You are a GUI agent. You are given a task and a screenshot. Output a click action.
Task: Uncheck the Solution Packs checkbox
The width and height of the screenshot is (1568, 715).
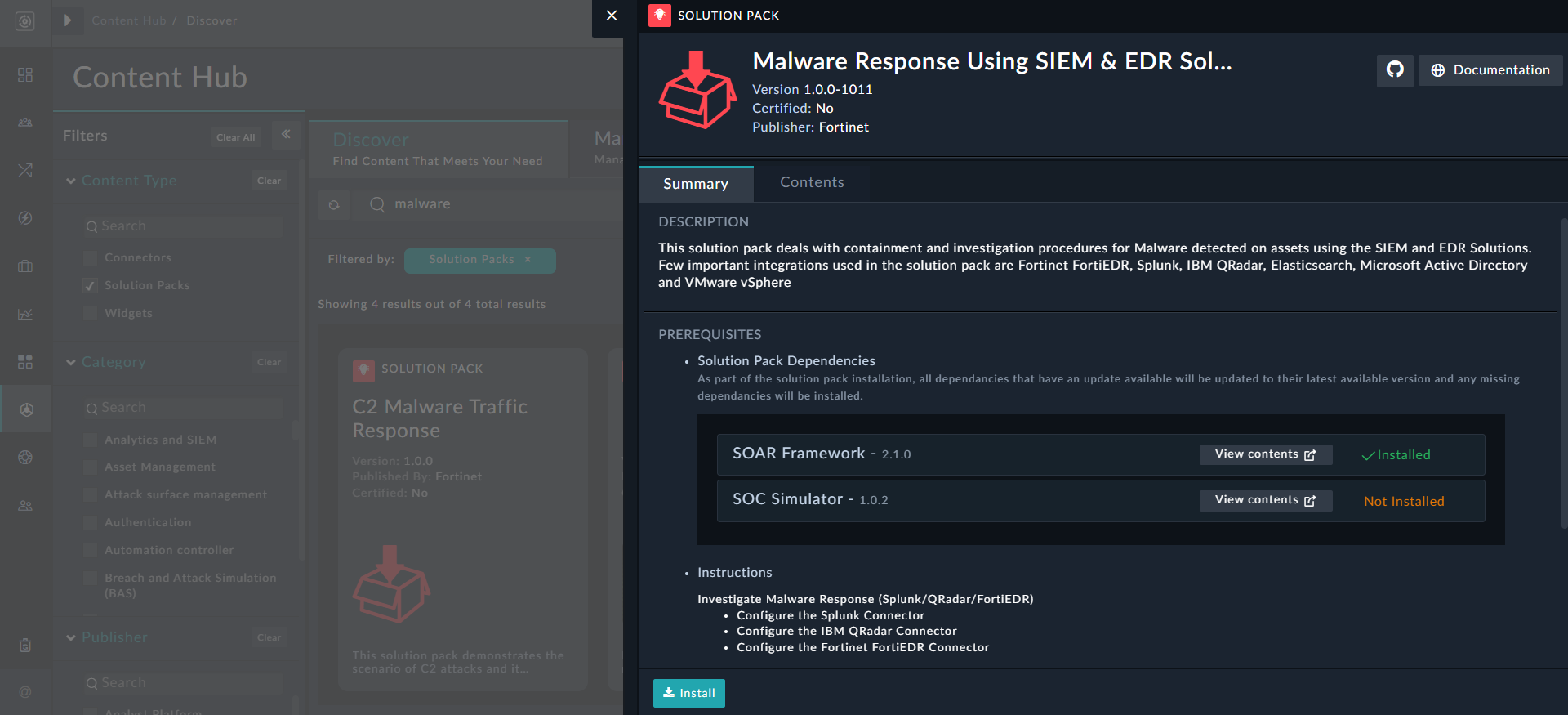[x=91, y=286]
